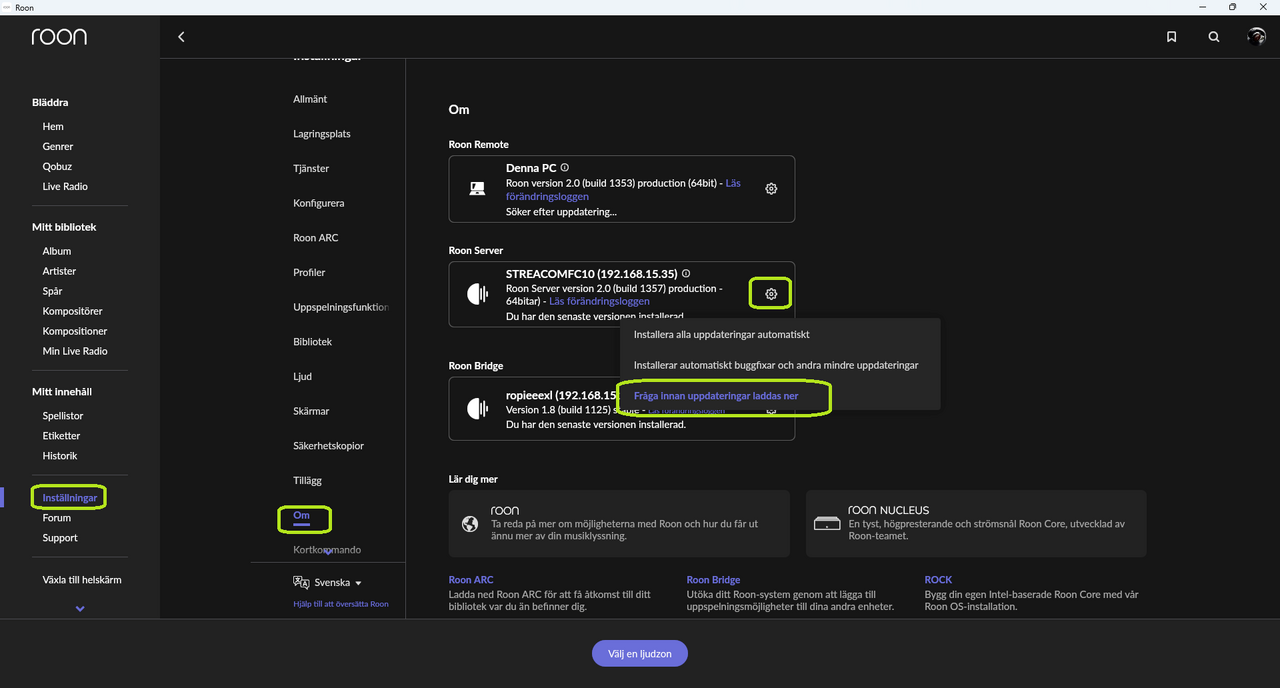Open Tjänster settings tab
Viewport: 1280px width, 688px height.
point(311,168)
